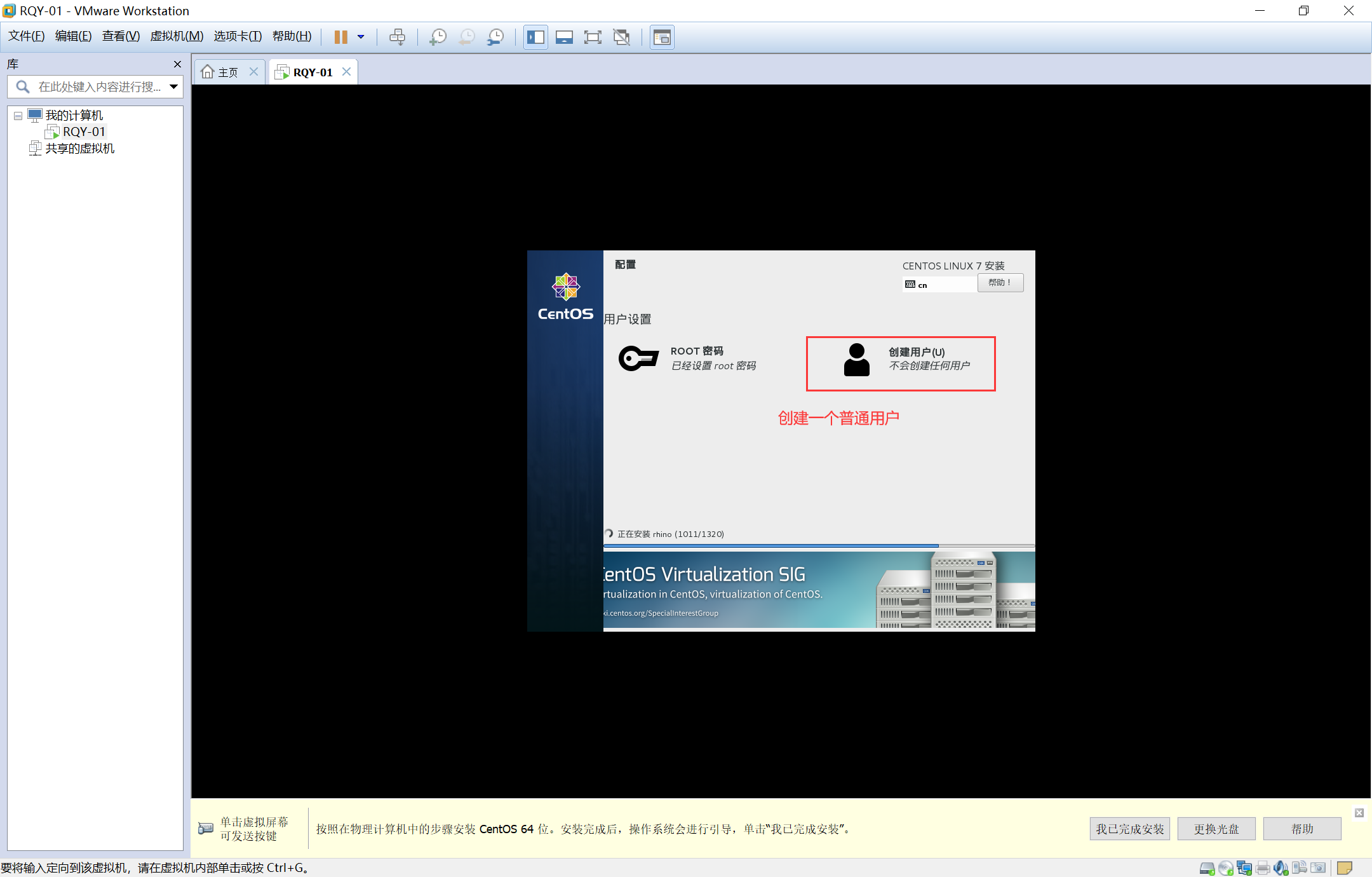
Task: Click 我已完成安装 button
Action: coord(1130,829)
